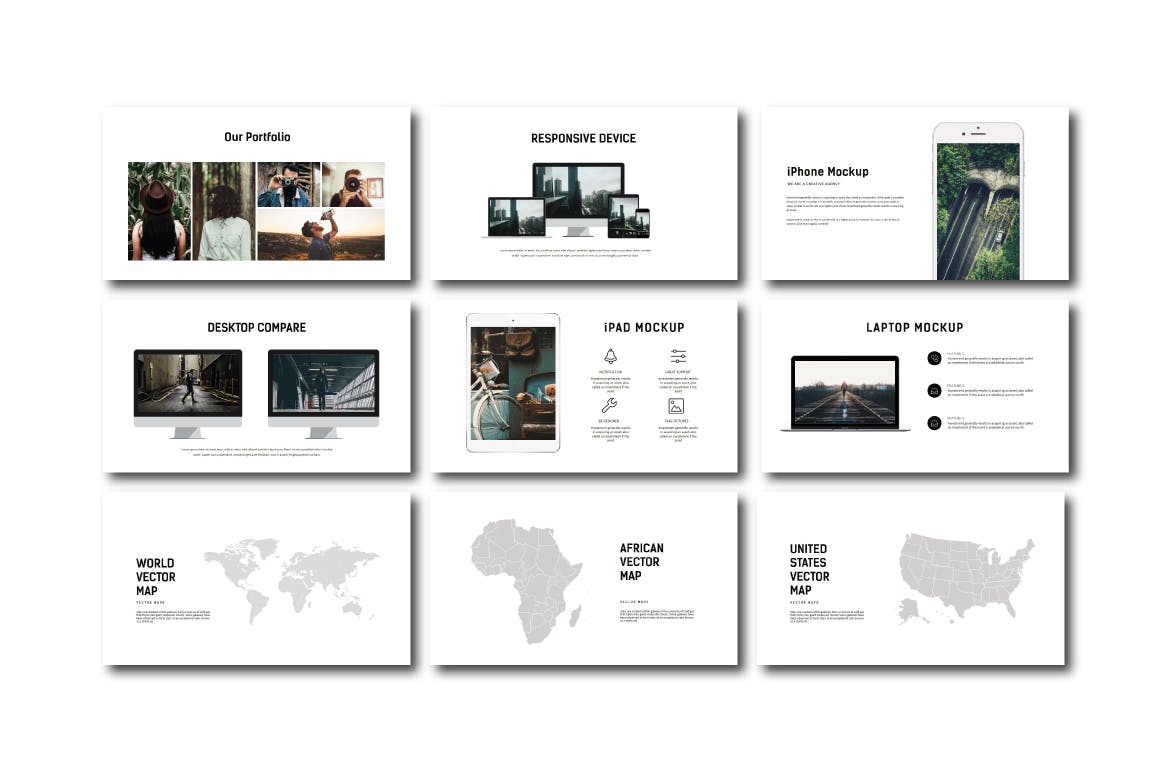This screenshot has height=772, width=1170.
Task: Select the iPhone Mockup title text
Action: [827, 171]
